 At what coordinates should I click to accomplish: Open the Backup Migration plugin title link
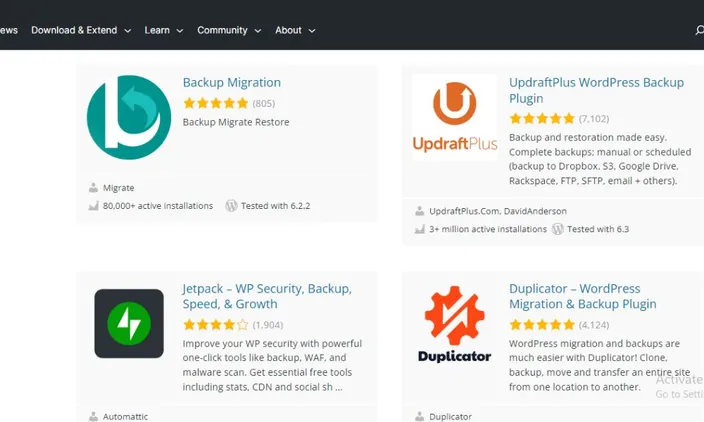(x=232, y=83)
